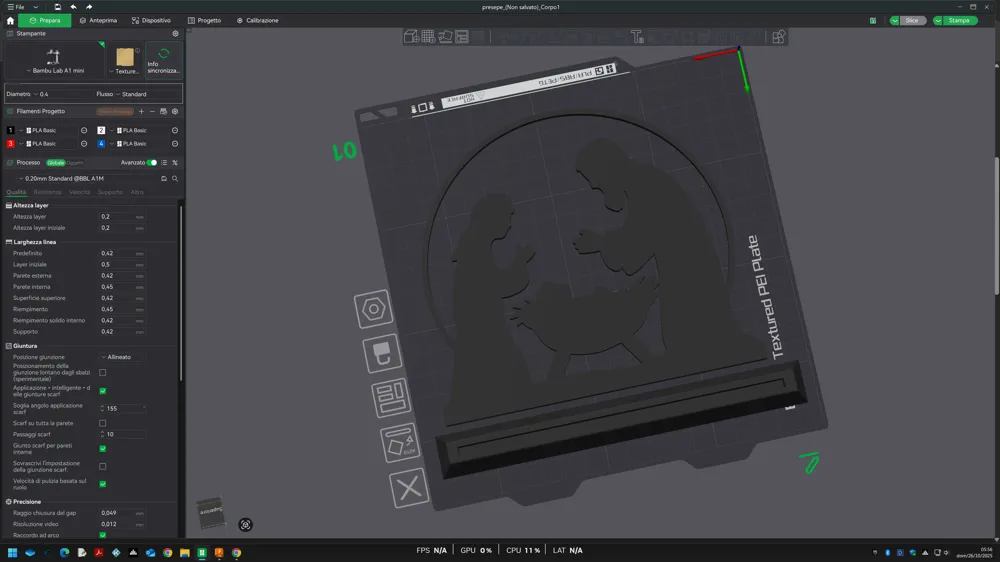Click the Stampa print button
Image resolution: width=1000 pixels, height=562 pixels.
[959, 20]
